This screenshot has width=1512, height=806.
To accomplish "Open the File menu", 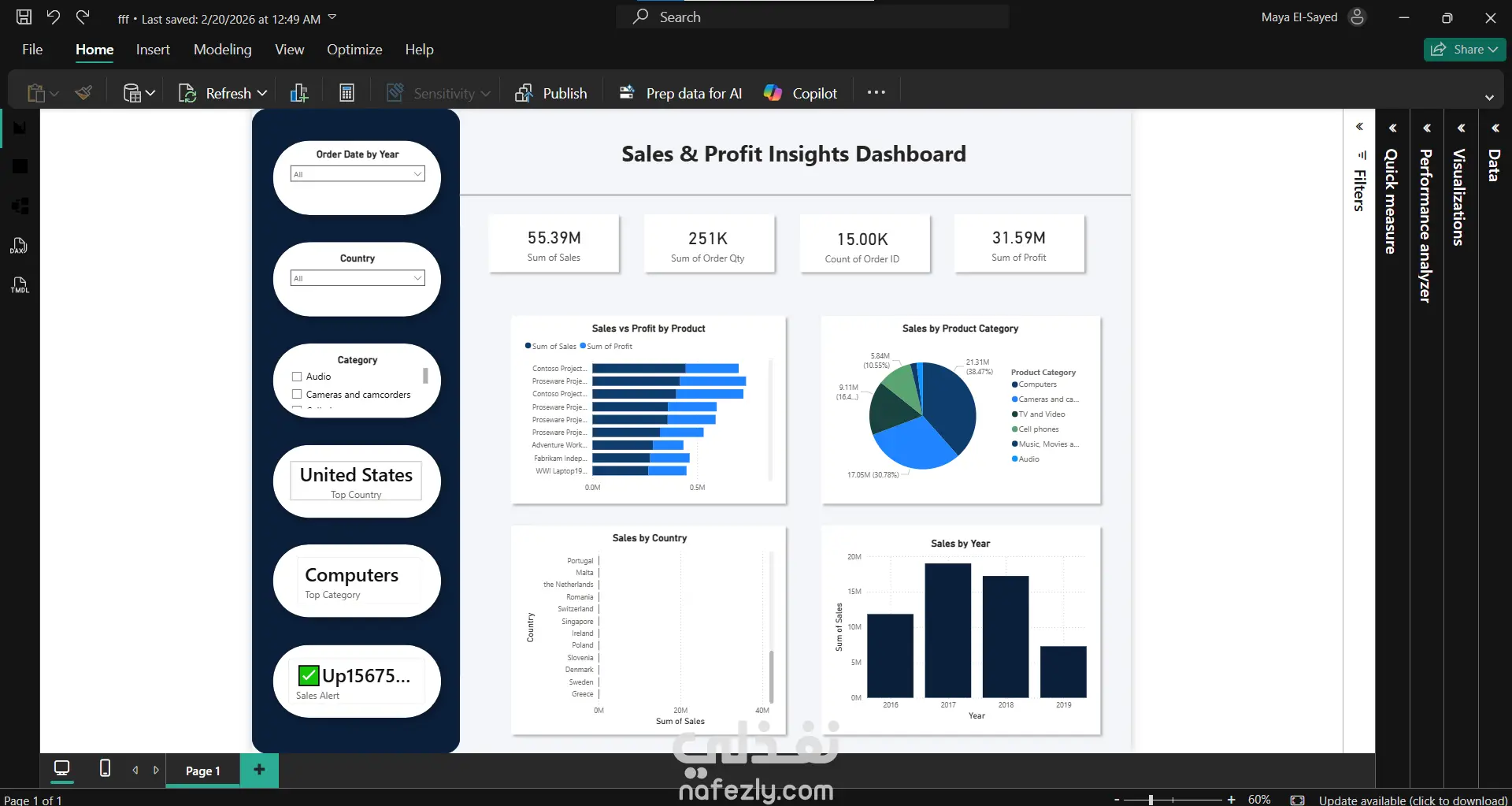I will pyautogui.click(x=32, y=49).
